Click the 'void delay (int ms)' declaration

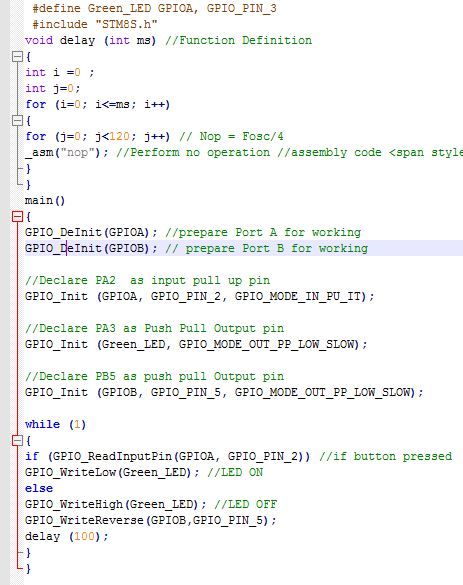tap(90, 41)
